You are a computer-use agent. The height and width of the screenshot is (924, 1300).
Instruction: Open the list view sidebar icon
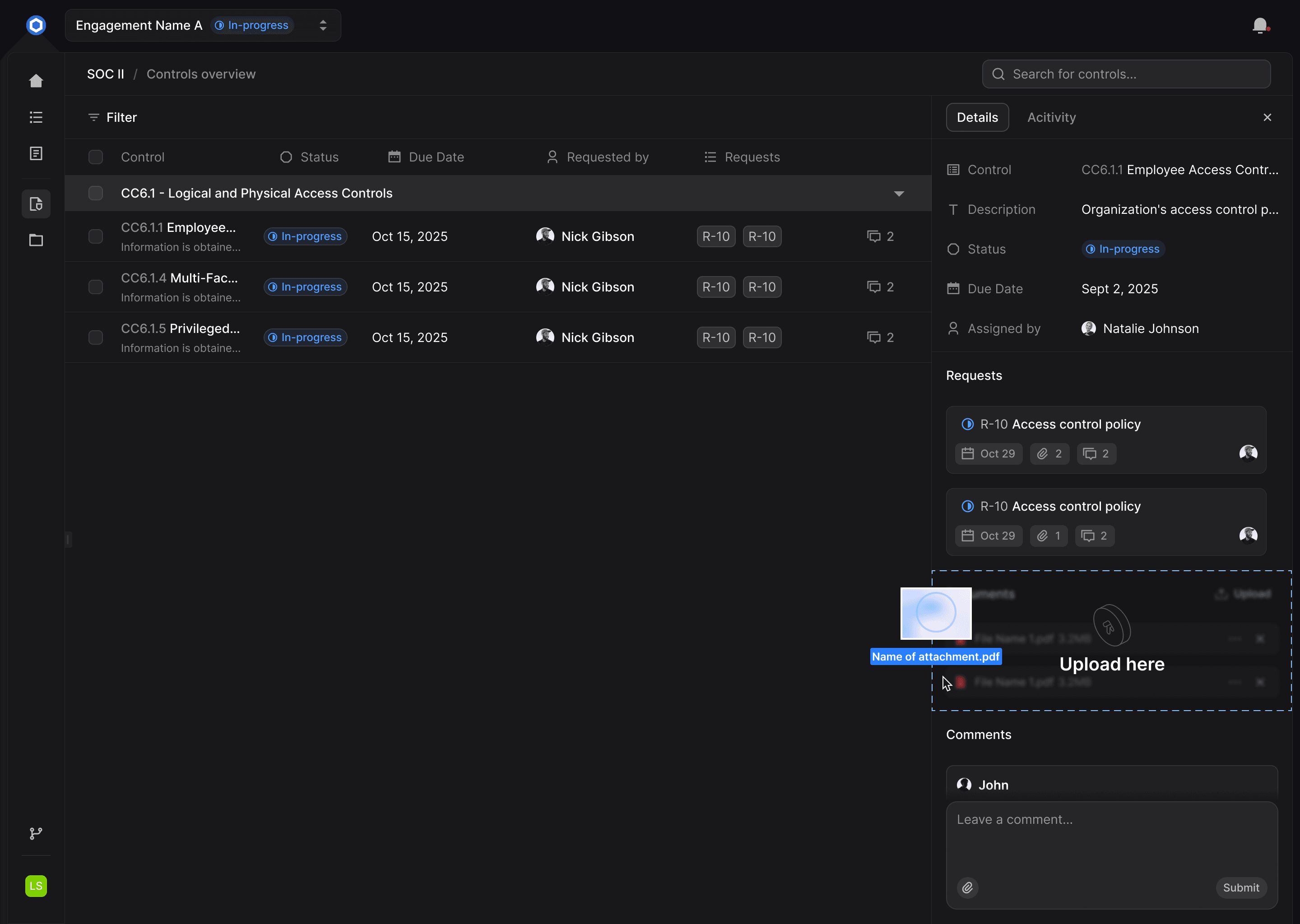[x=36, y=117]
